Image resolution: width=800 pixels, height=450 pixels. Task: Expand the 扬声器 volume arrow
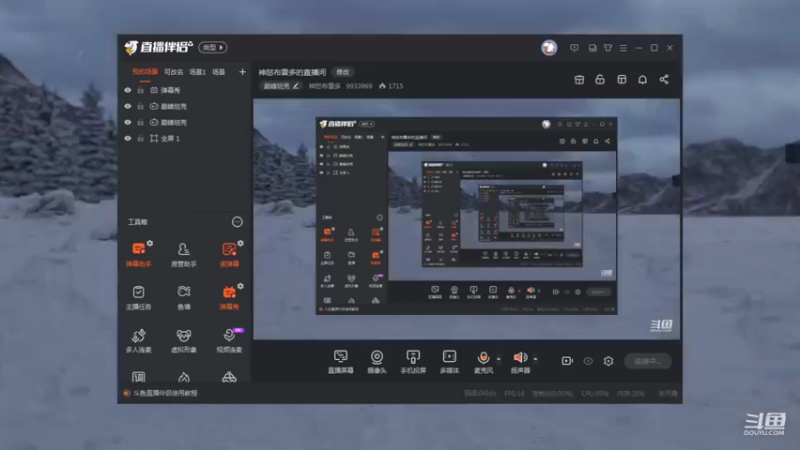[535, 359]
